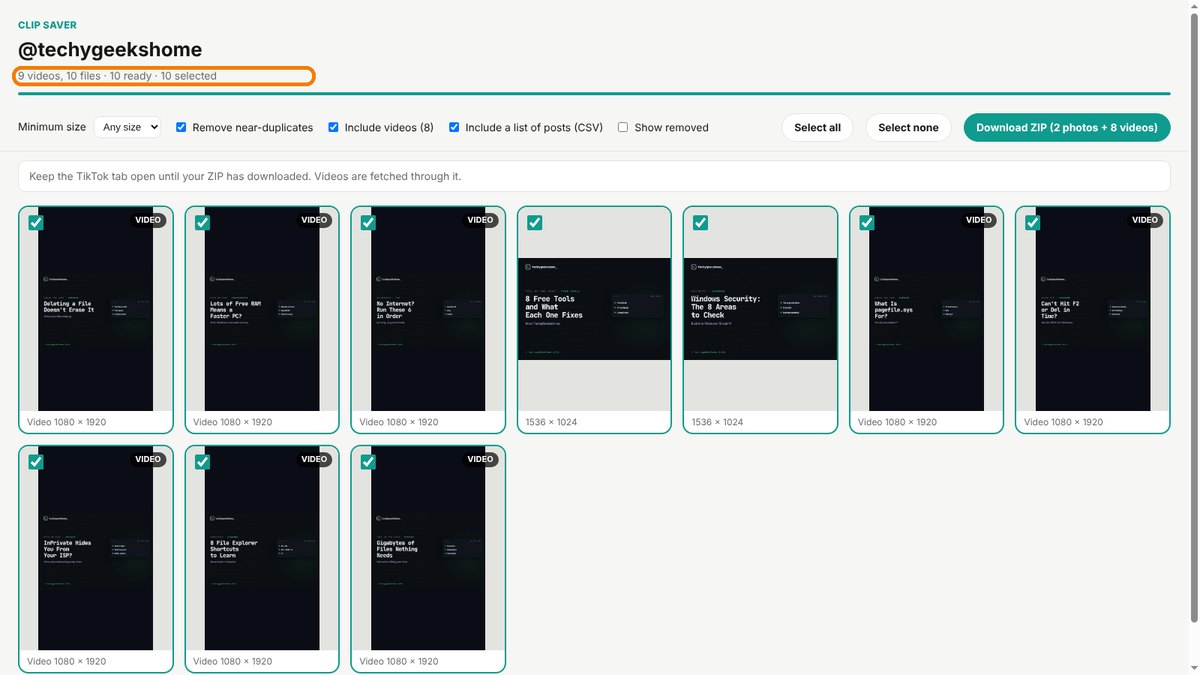Deselect the '8 Free Tools' photo checkbox
This screenshot has width=1200, height=675.
tap(534, 223)
